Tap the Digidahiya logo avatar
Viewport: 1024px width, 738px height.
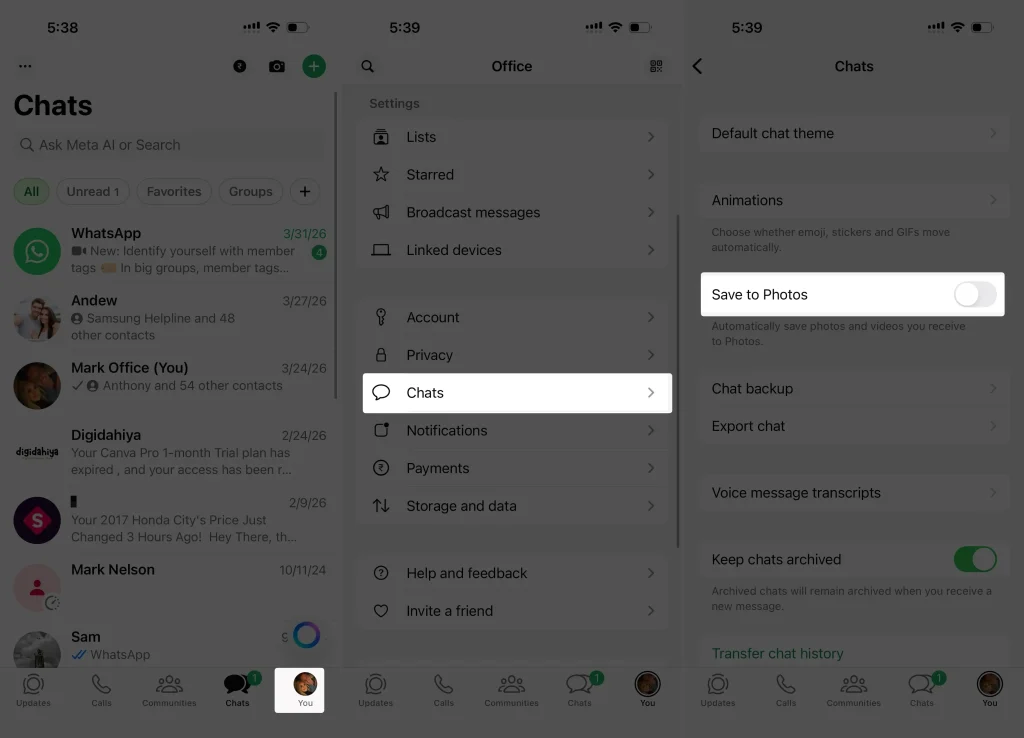37,453
